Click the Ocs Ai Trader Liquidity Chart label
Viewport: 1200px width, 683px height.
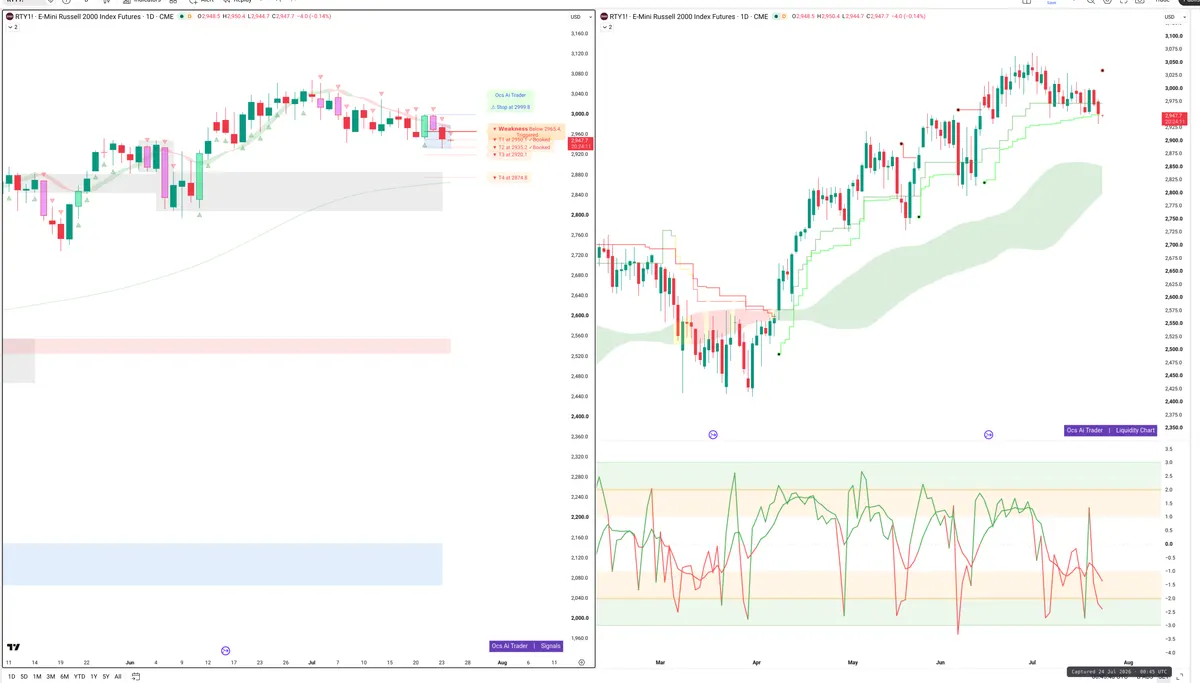click(1111, 430)
